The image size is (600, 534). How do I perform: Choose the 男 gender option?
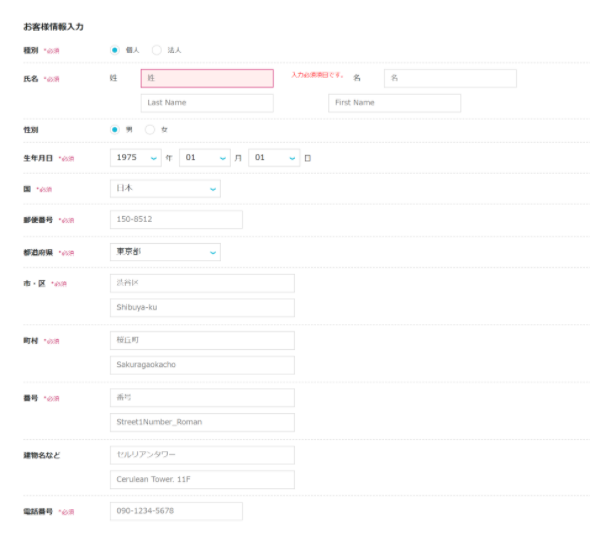pyautogui.click(x=115, y=129)
